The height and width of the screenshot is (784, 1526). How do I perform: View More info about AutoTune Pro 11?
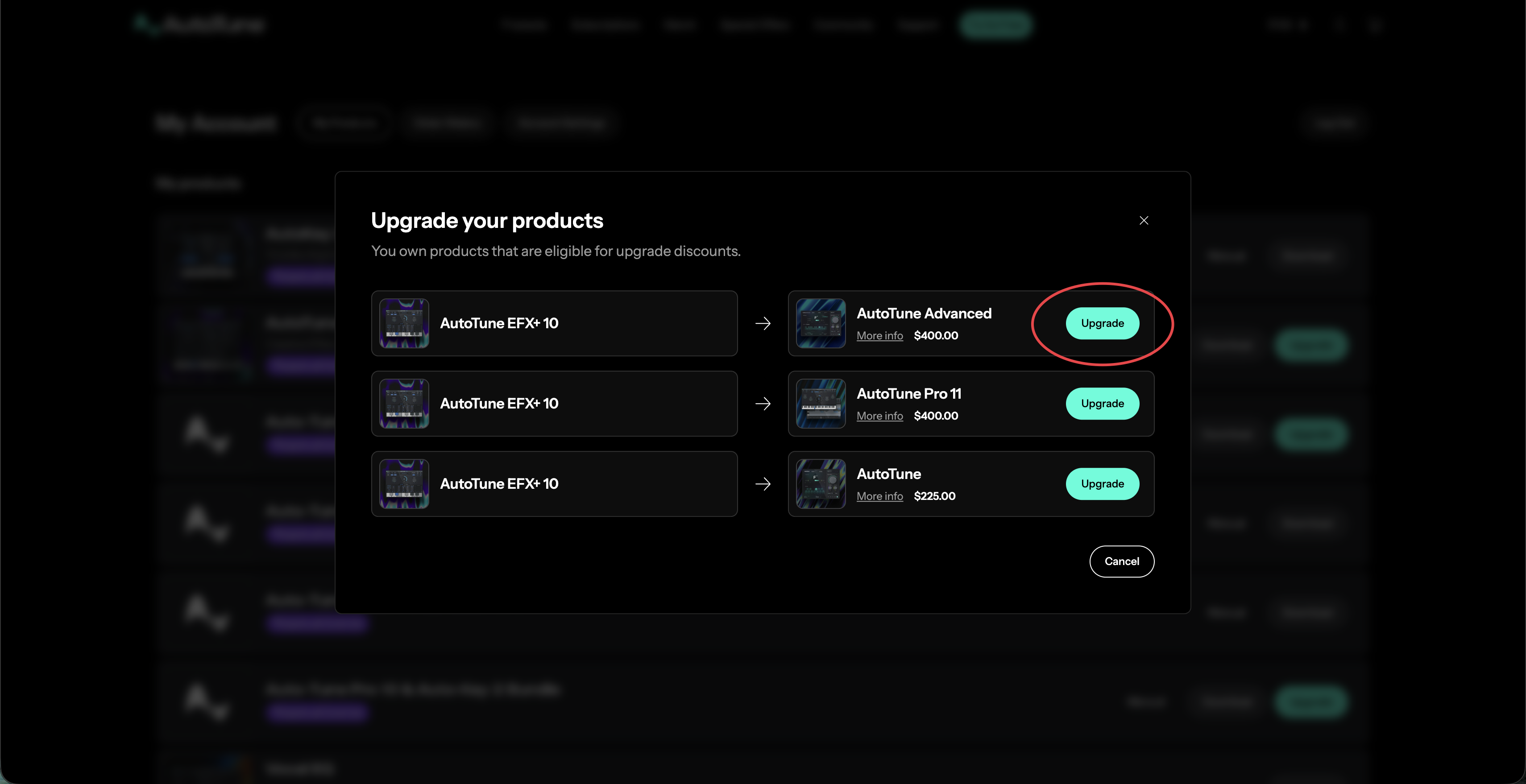tap(880, 416)
